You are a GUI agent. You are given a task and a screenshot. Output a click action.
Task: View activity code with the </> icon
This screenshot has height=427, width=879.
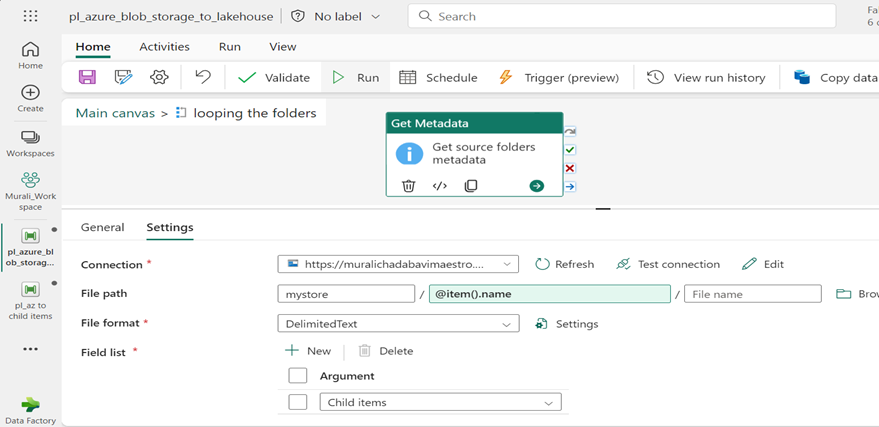tap(439, 186)
